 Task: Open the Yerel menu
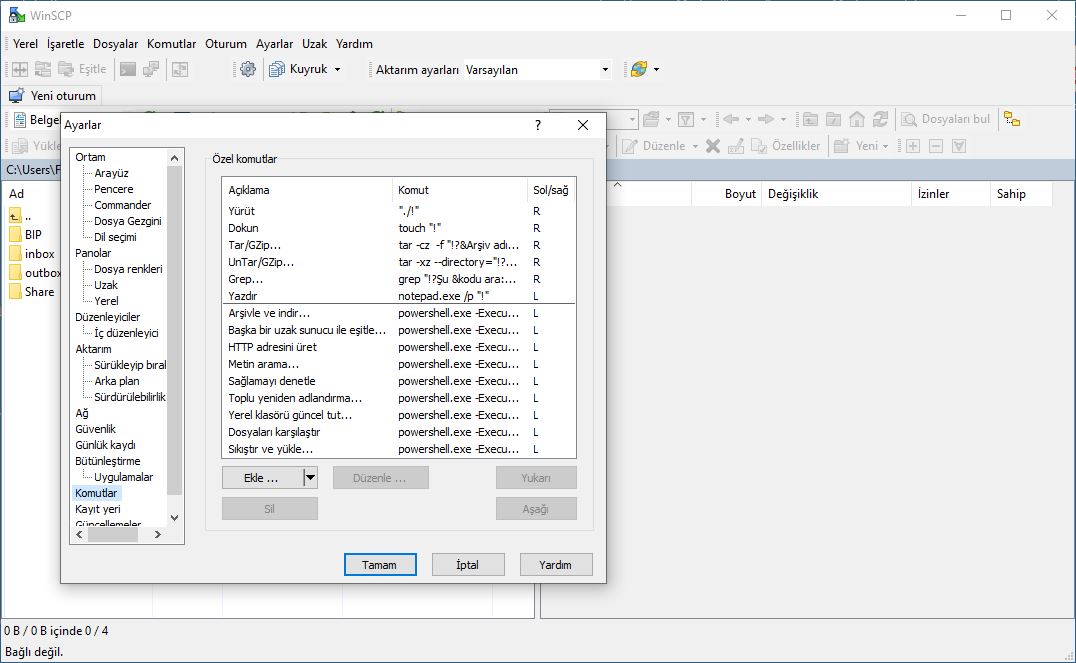coord(25,44)
